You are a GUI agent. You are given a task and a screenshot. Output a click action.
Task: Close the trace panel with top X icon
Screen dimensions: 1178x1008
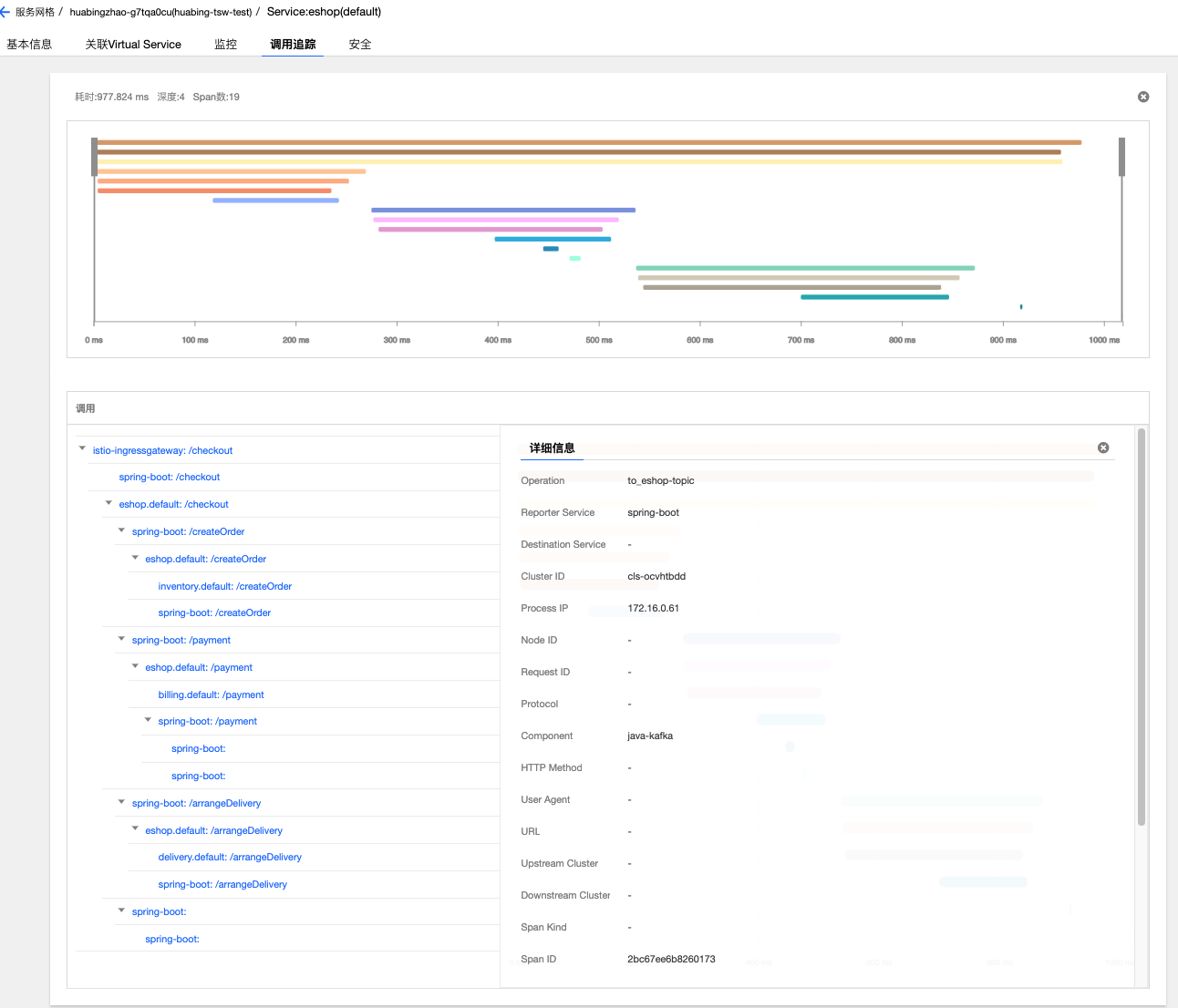tap(1143, 97)
